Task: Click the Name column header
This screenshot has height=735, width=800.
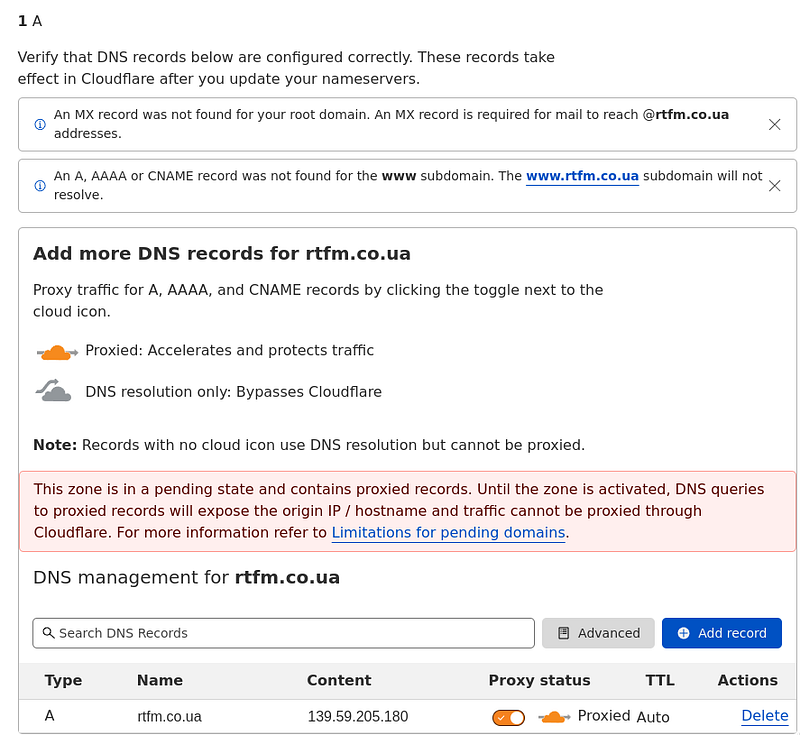Action: tap(160, 680)
